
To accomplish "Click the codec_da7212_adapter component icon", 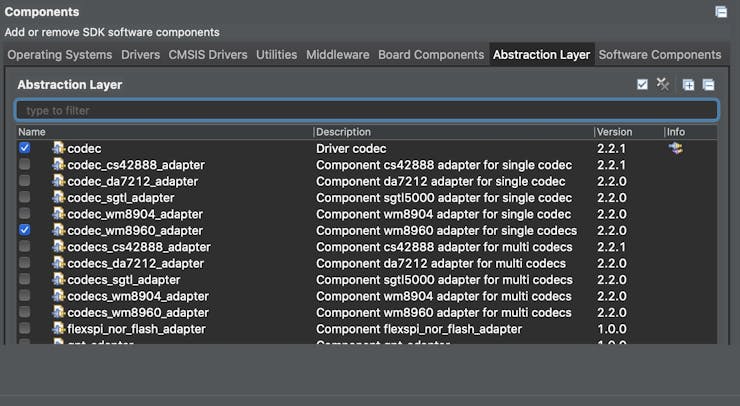I will (x=59, y=181).
